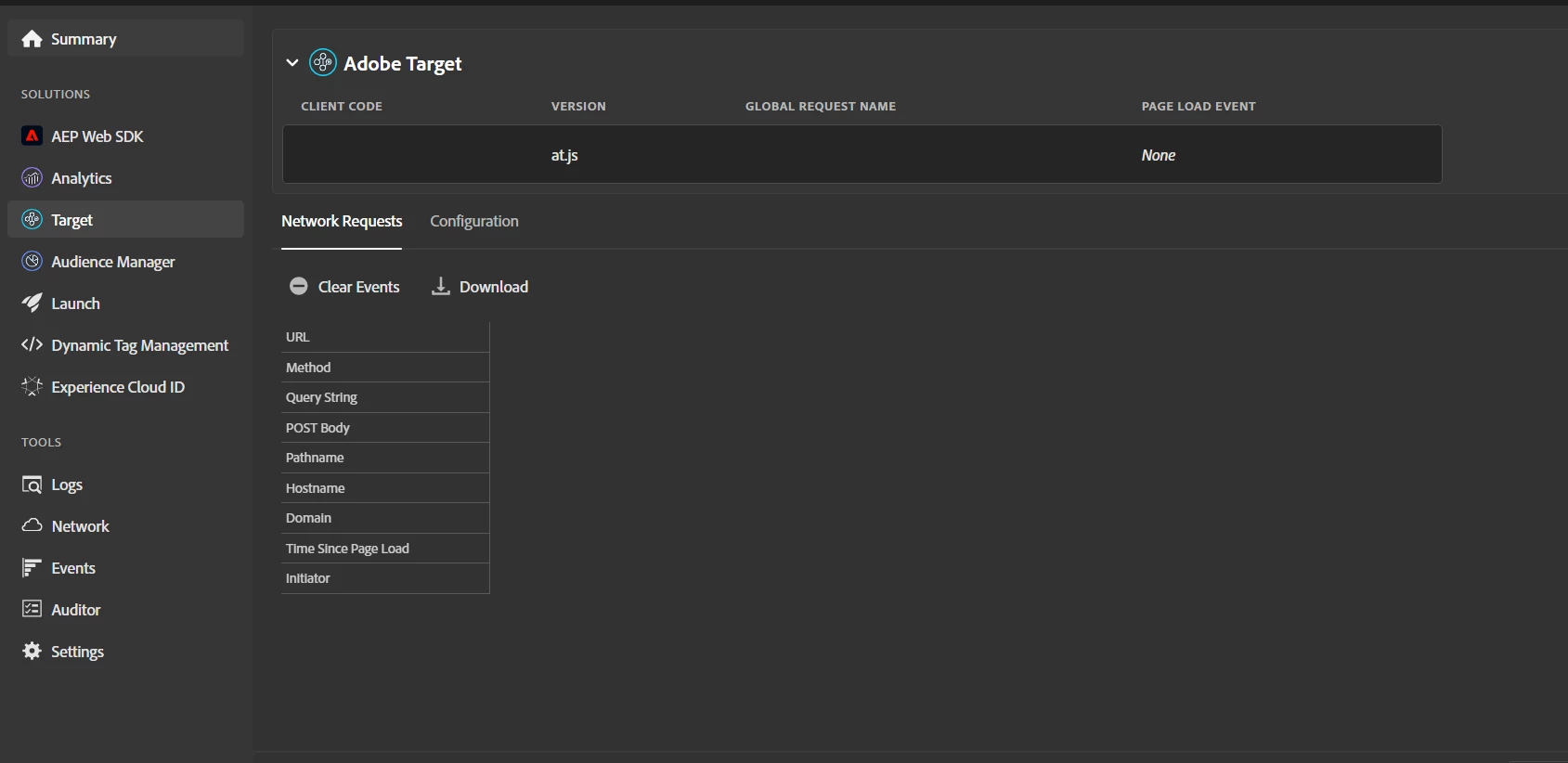Screen dimensions: 1568x763
Task: Open Settings from the sidebar
Action: [125, 652]
